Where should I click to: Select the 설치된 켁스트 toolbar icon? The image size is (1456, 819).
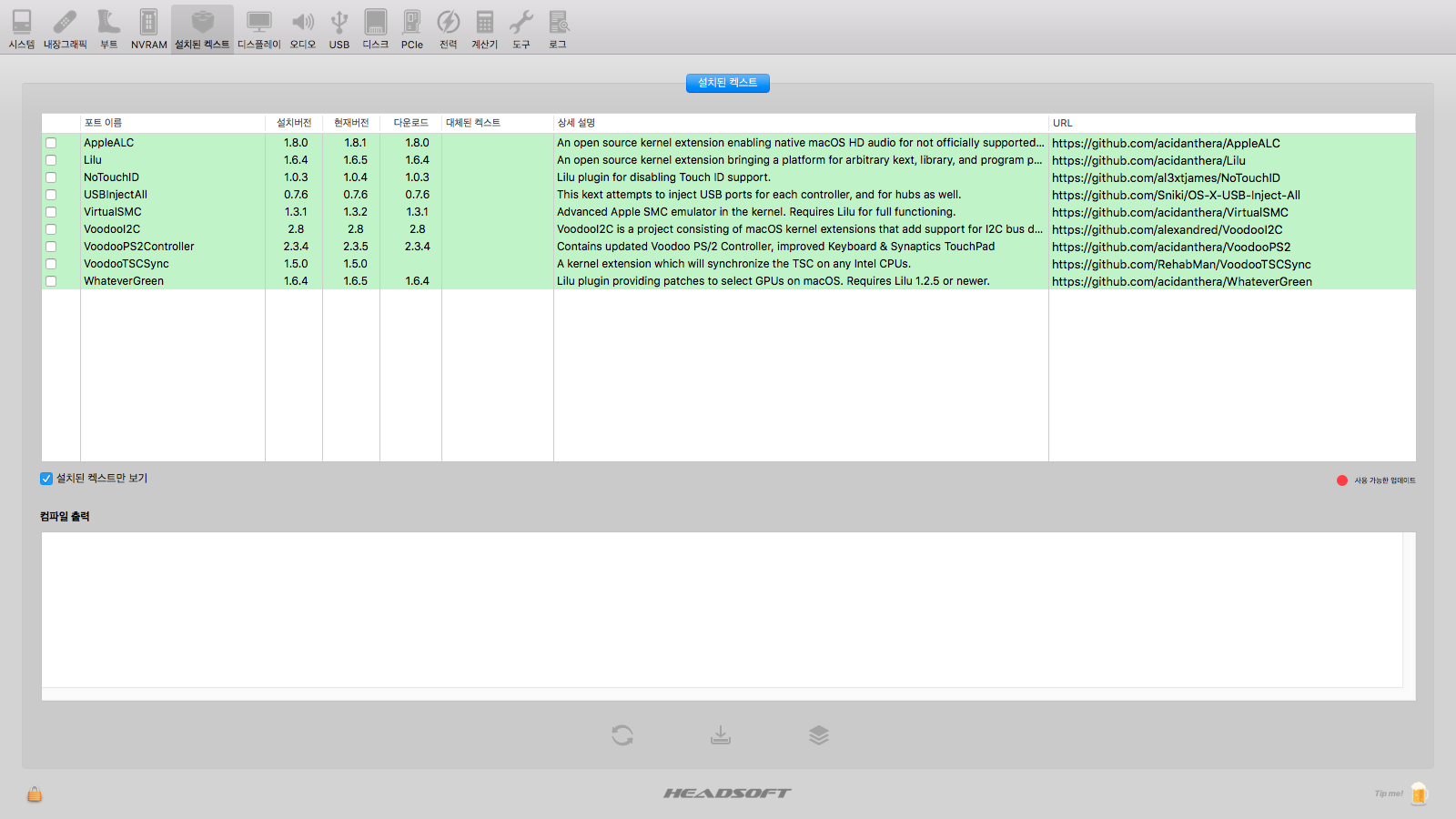point(202,28)
